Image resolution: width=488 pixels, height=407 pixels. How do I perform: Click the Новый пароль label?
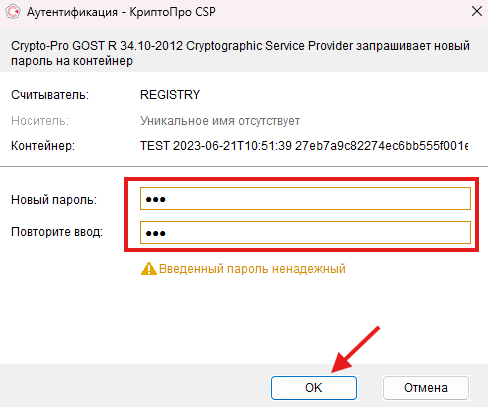click(54, 200)
